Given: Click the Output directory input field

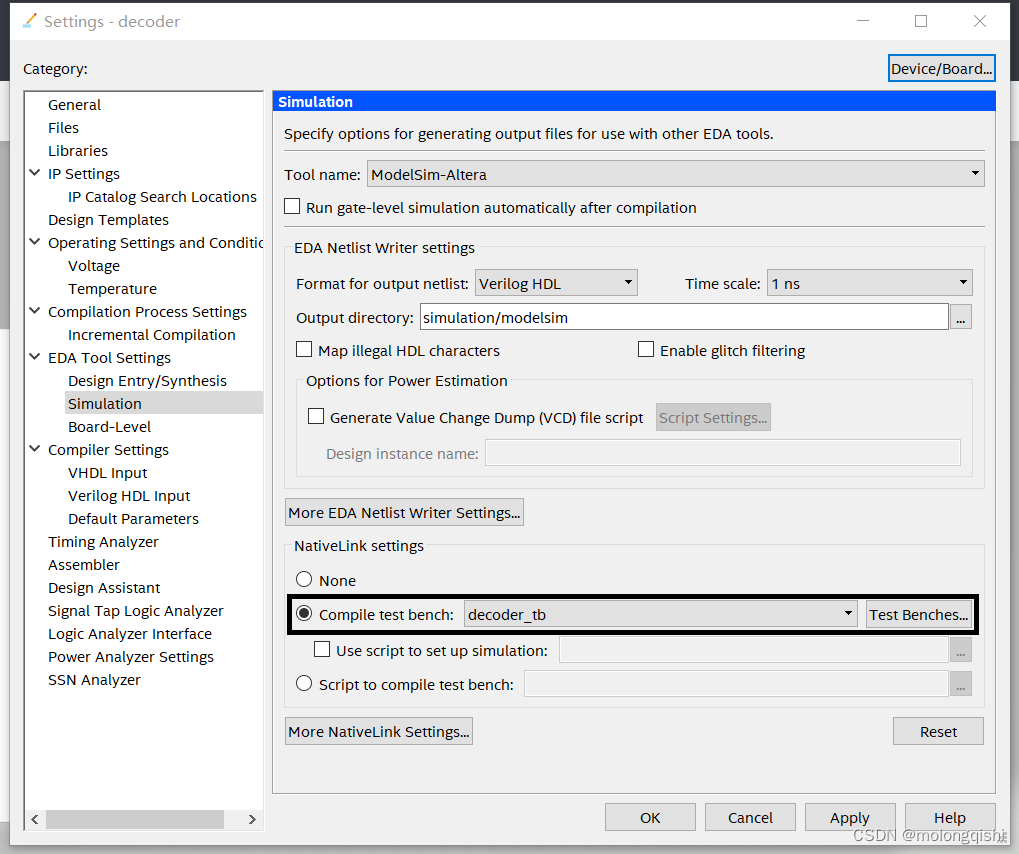Looking at the screenshot, I should pos(684,317).
